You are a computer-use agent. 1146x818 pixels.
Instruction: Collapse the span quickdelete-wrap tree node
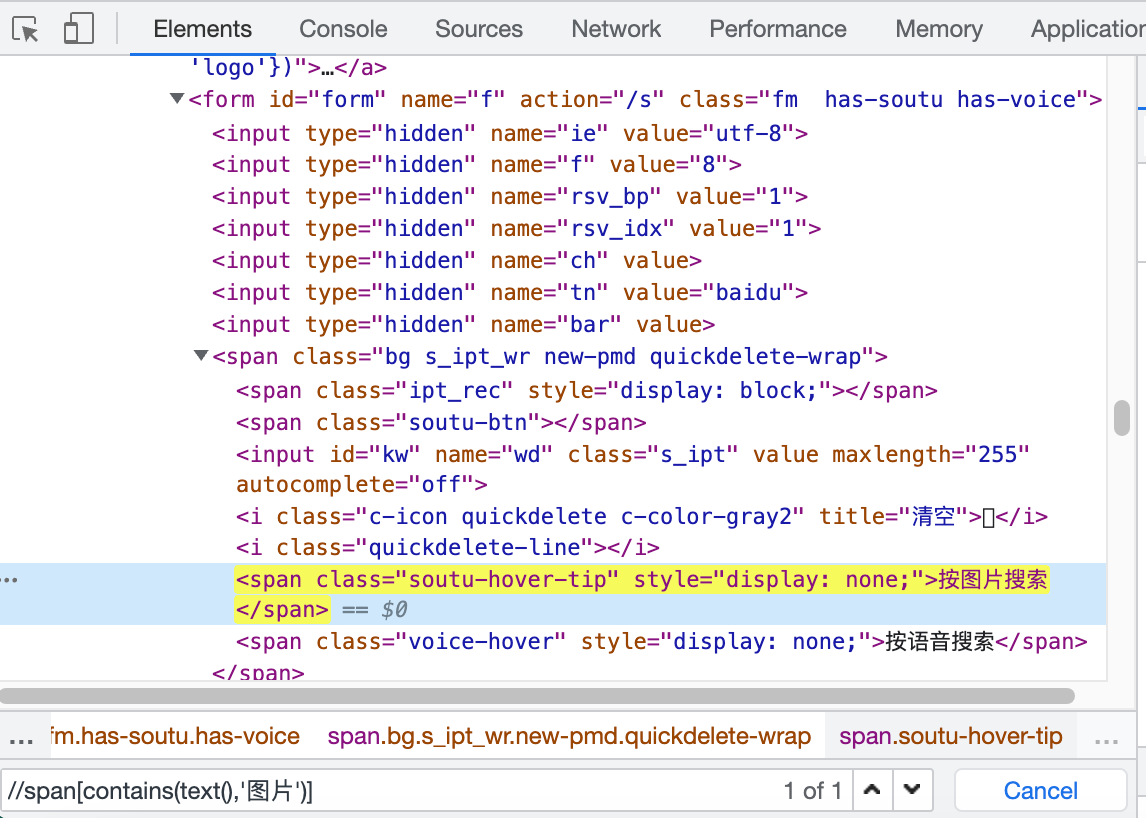(x=202, y=356)
